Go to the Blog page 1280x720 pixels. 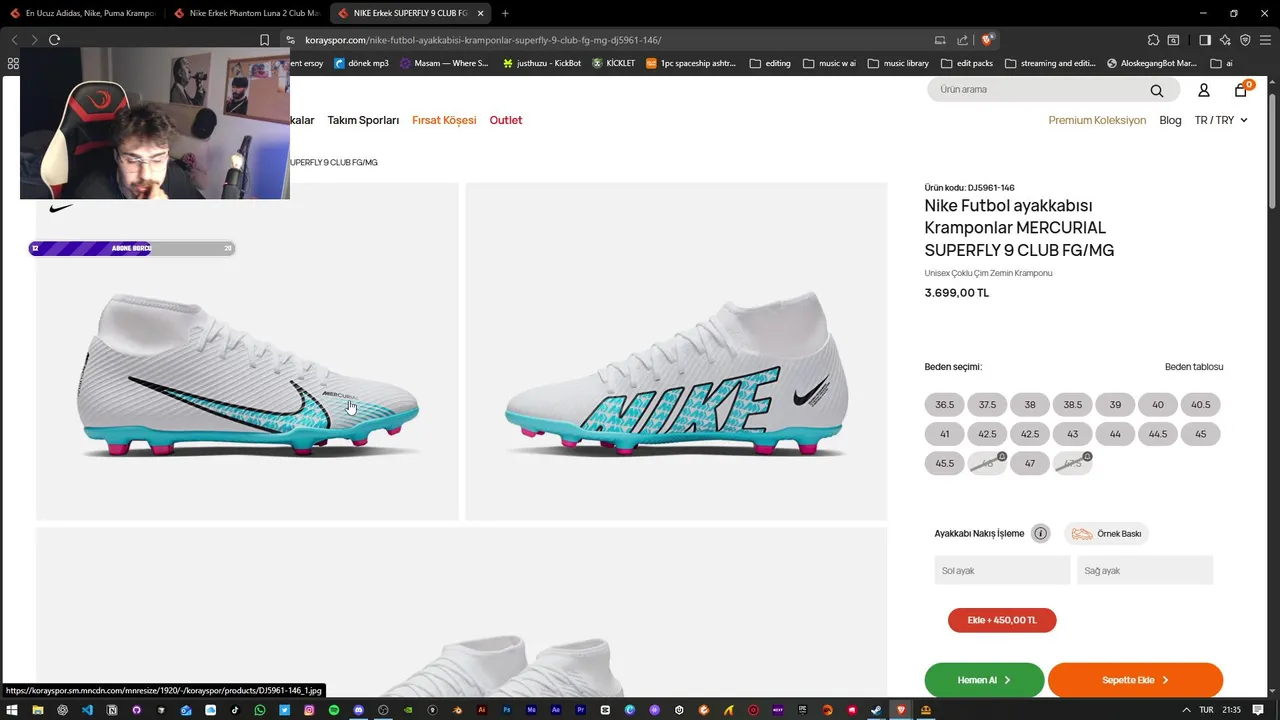click(x=1170, y=120)
